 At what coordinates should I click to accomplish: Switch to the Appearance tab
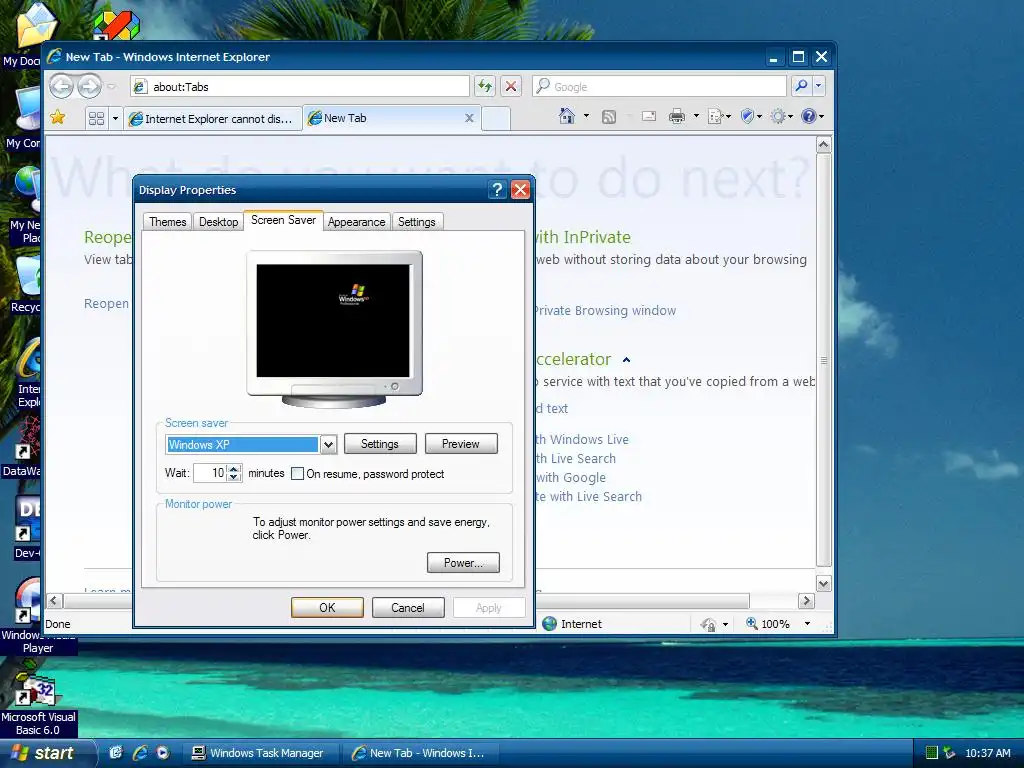tap(356, 221)
